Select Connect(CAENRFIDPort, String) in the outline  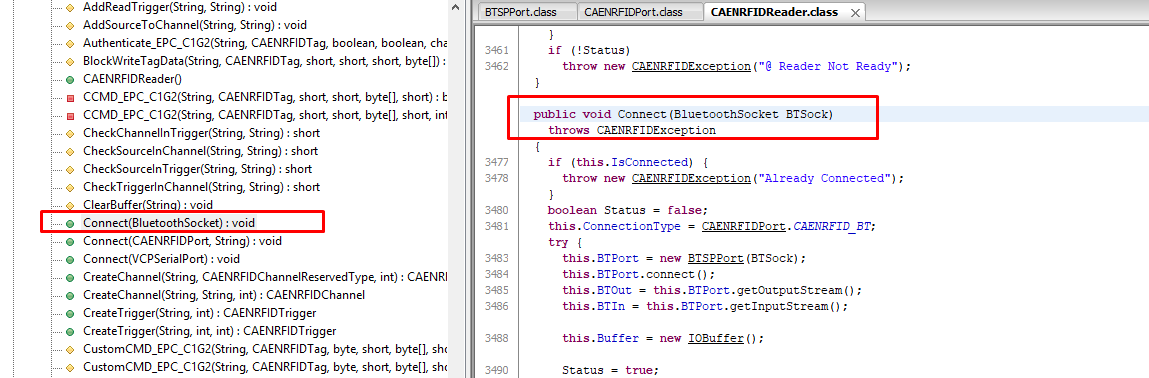(x=182, y=241)
